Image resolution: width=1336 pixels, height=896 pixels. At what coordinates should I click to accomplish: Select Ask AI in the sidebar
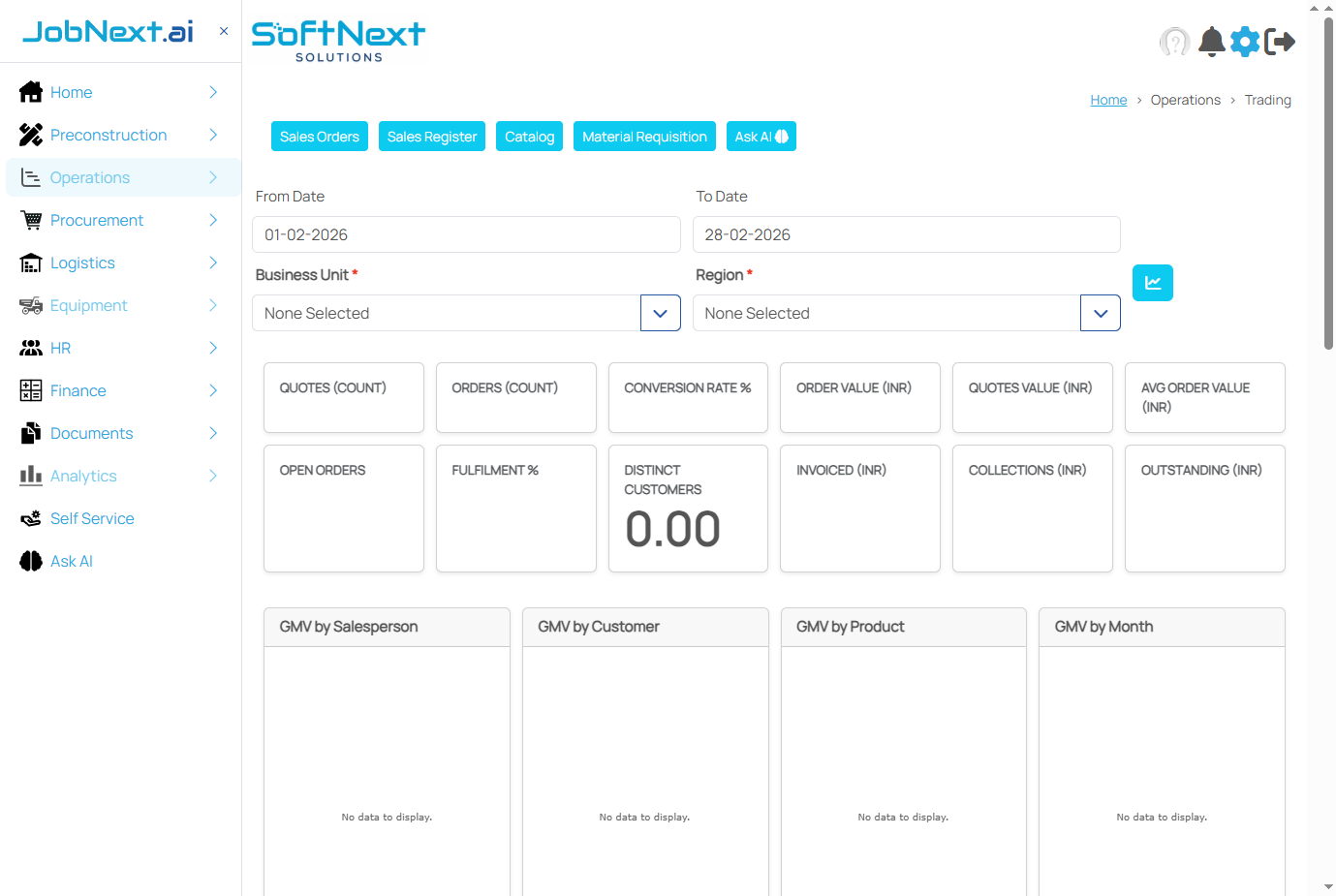point(70,561)
